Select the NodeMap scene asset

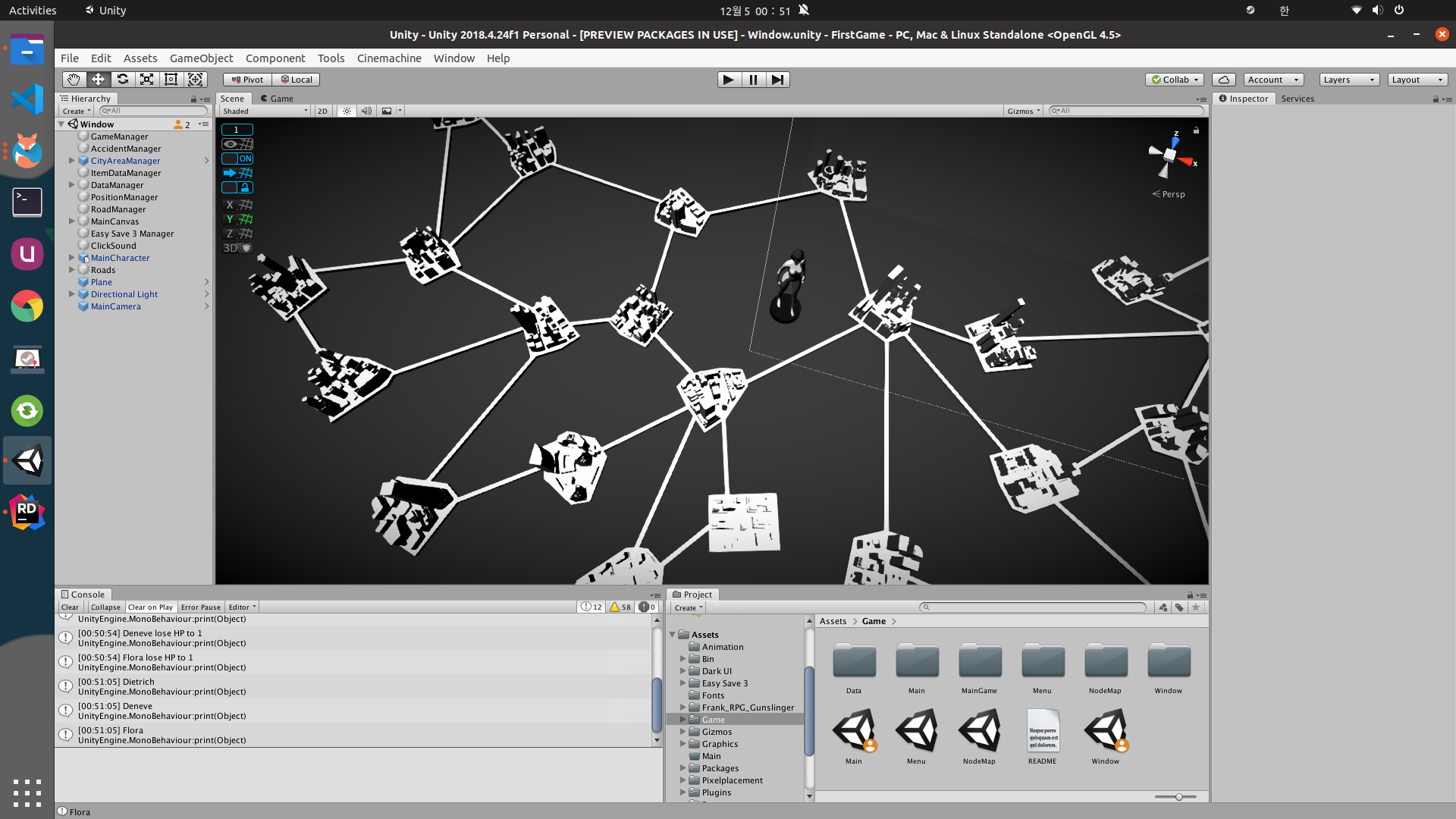pyautogui.click(x=979, y=736)
